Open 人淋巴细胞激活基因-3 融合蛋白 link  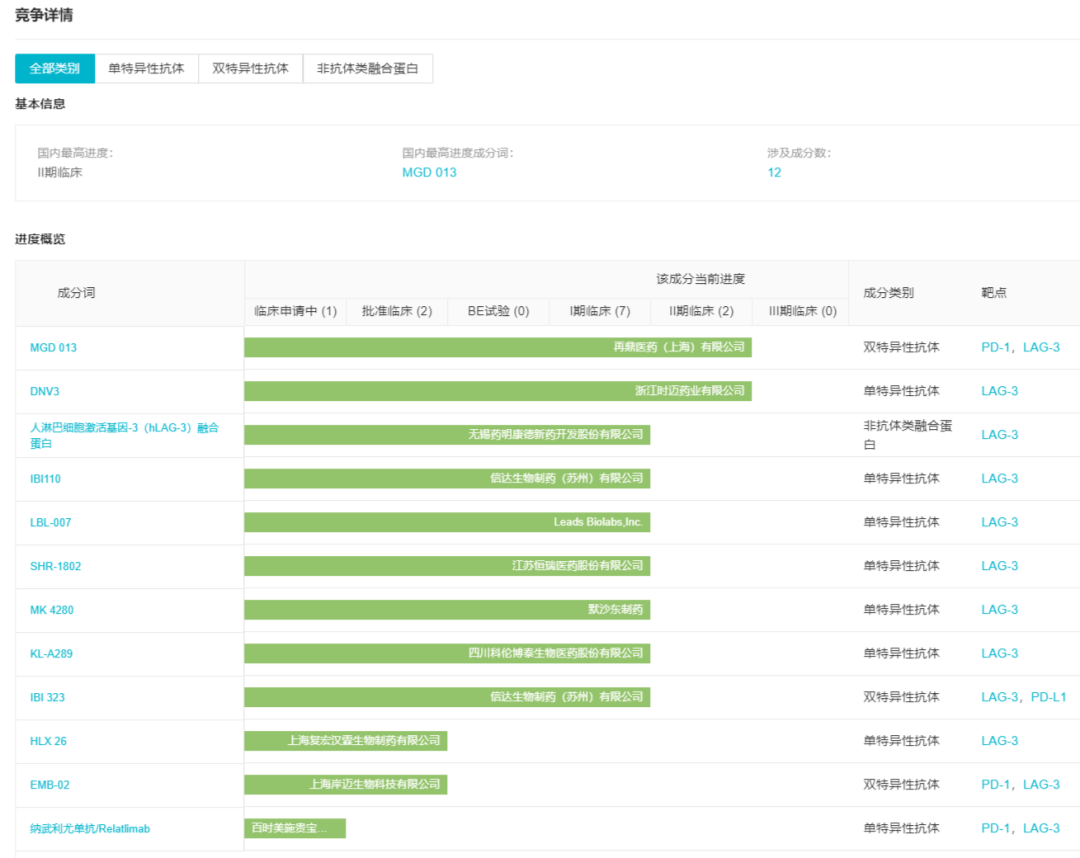[125, 435]
